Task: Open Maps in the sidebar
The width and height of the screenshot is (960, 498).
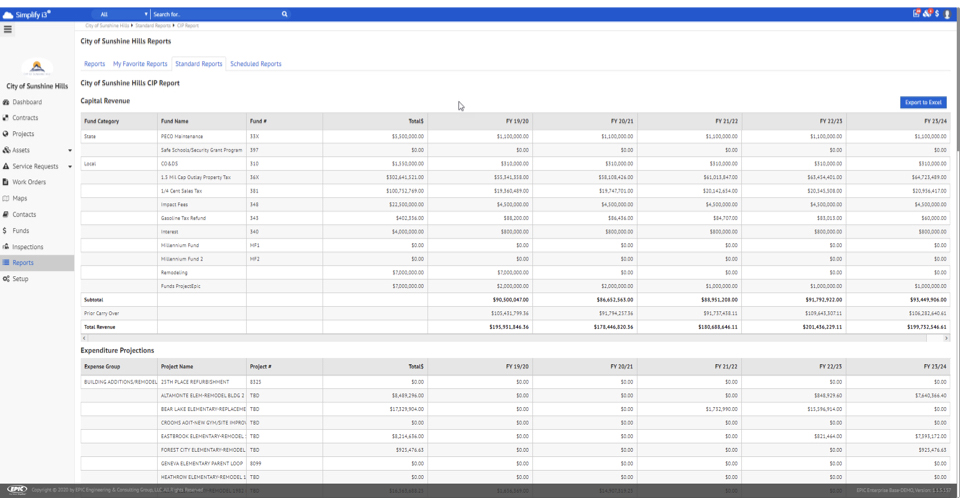Action: (x=20, y=198)
